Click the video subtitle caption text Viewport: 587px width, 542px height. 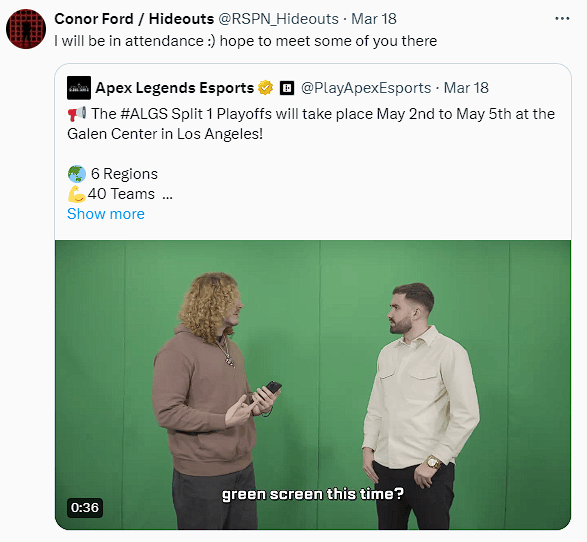tap(313, 494)
